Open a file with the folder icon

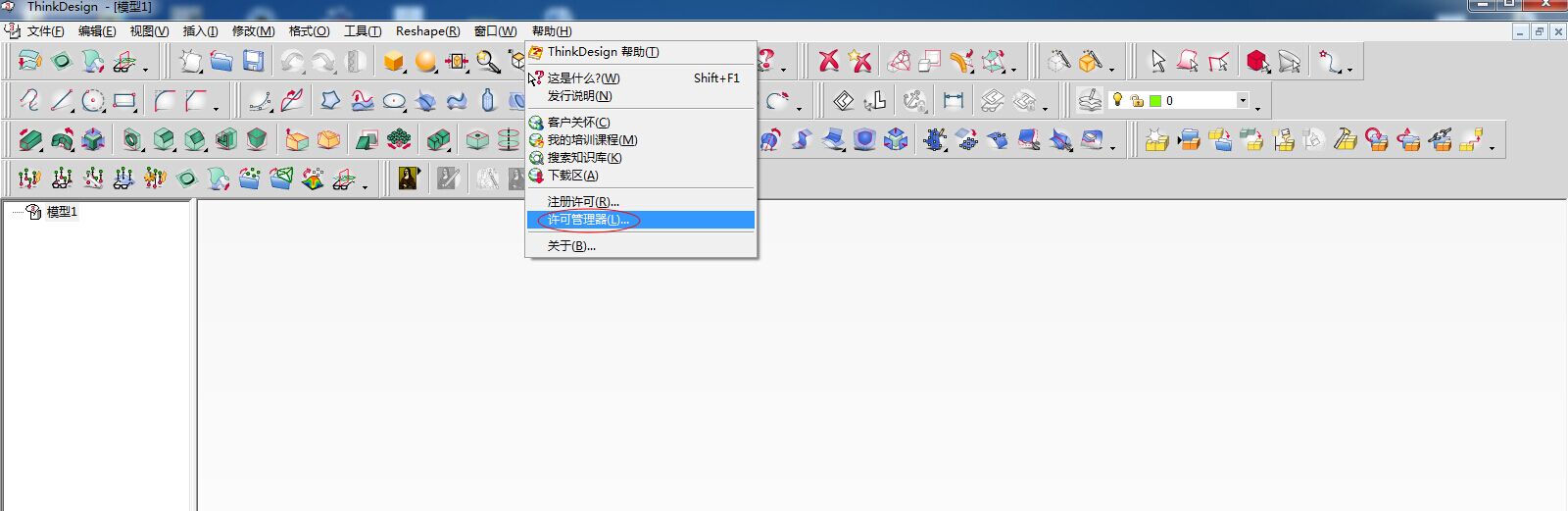(221, 62)
